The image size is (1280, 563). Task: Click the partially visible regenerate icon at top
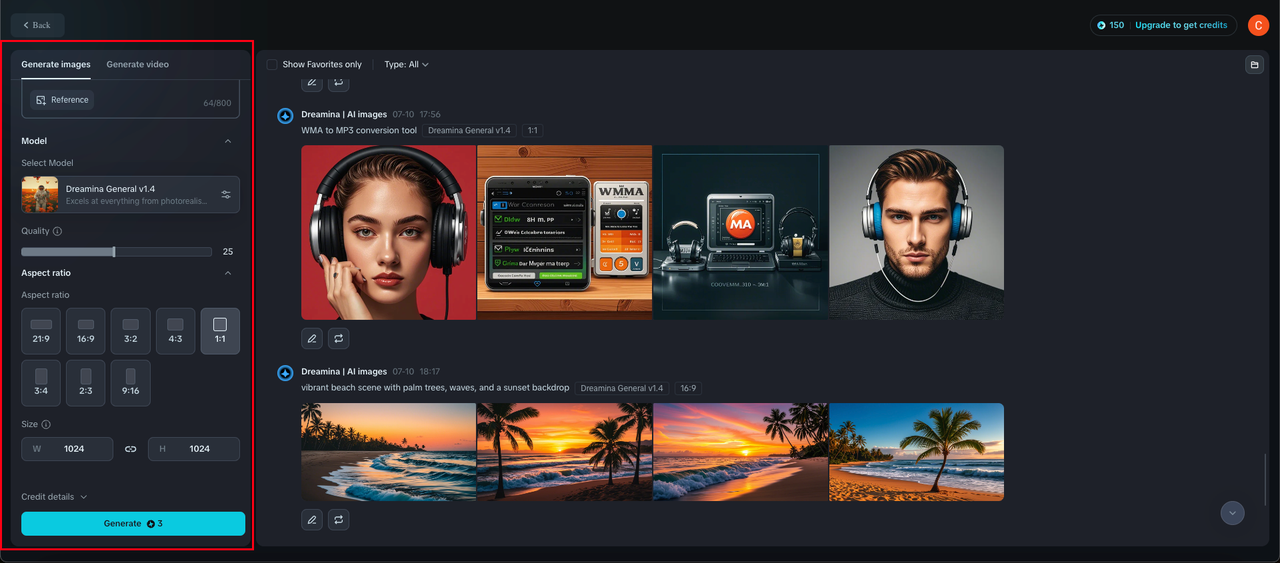339,84
